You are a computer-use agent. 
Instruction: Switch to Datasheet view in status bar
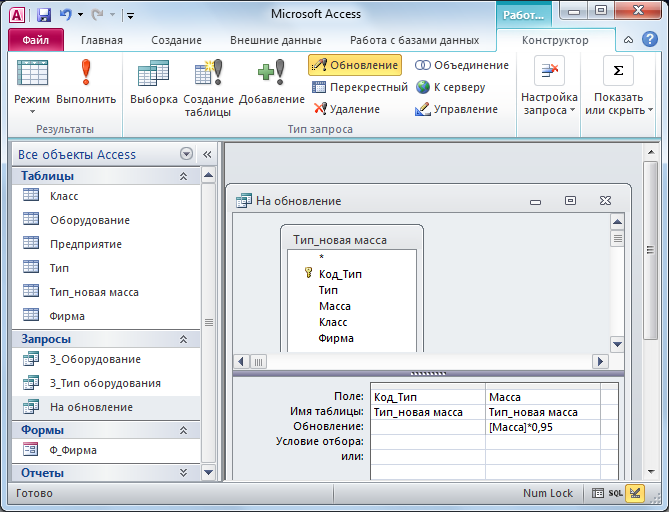tap(598, 493)
